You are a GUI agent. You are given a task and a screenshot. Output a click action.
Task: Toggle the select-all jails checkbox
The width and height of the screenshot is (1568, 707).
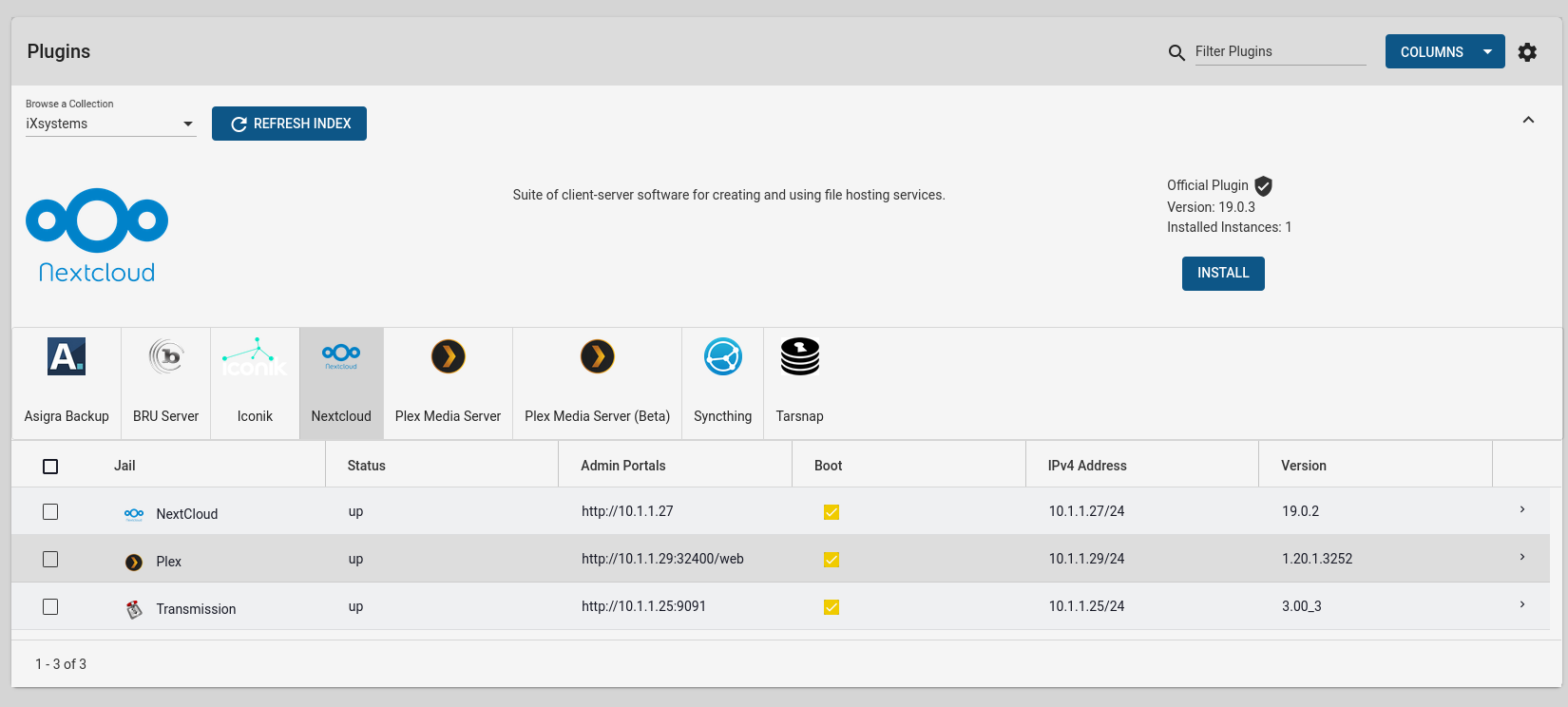50,466
